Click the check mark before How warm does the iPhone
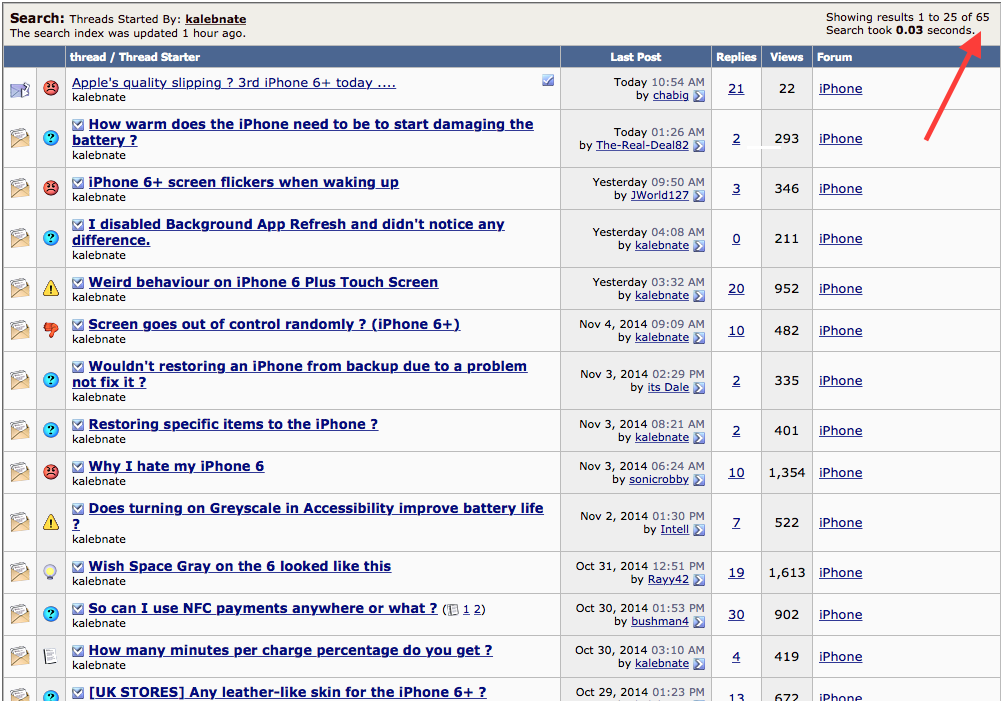This screenshot has width=1001, height=701. click(x=78, y=124)
